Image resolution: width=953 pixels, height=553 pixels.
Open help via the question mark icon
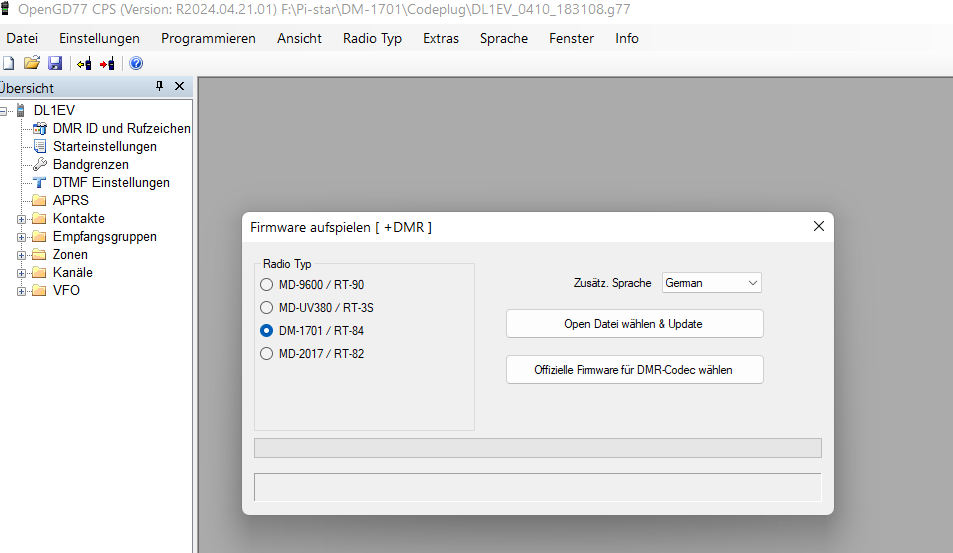136,63
